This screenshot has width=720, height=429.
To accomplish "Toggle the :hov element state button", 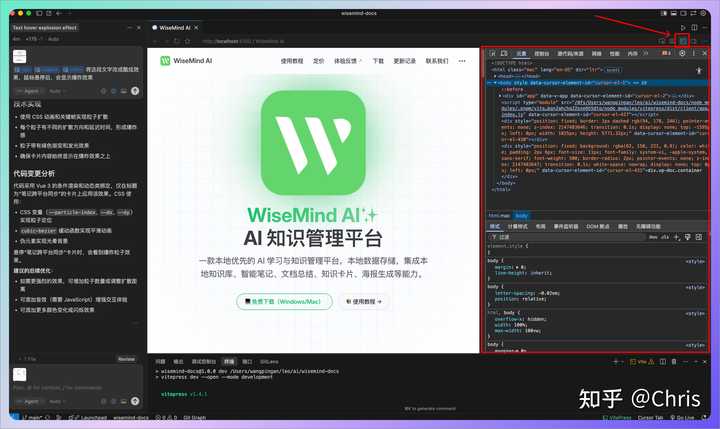I will click(653, 237).
